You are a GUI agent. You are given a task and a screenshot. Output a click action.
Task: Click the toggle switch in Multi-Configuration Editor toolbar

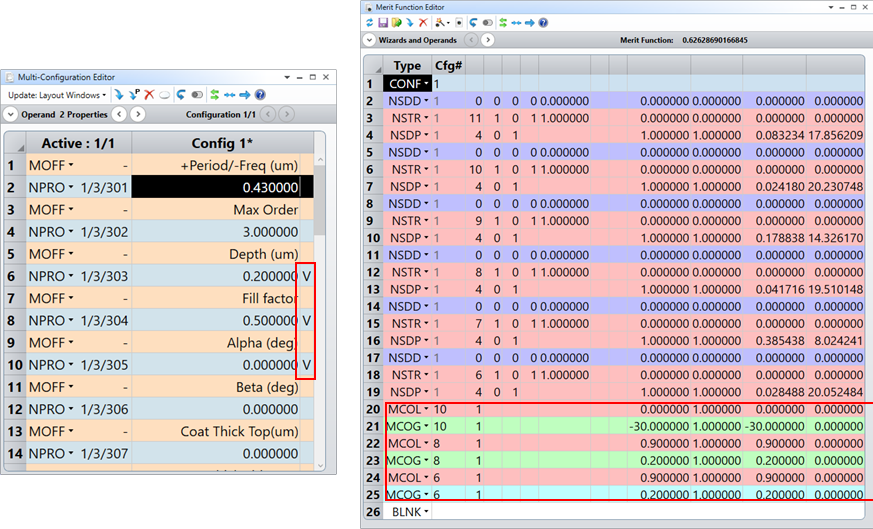coord(197,95)
